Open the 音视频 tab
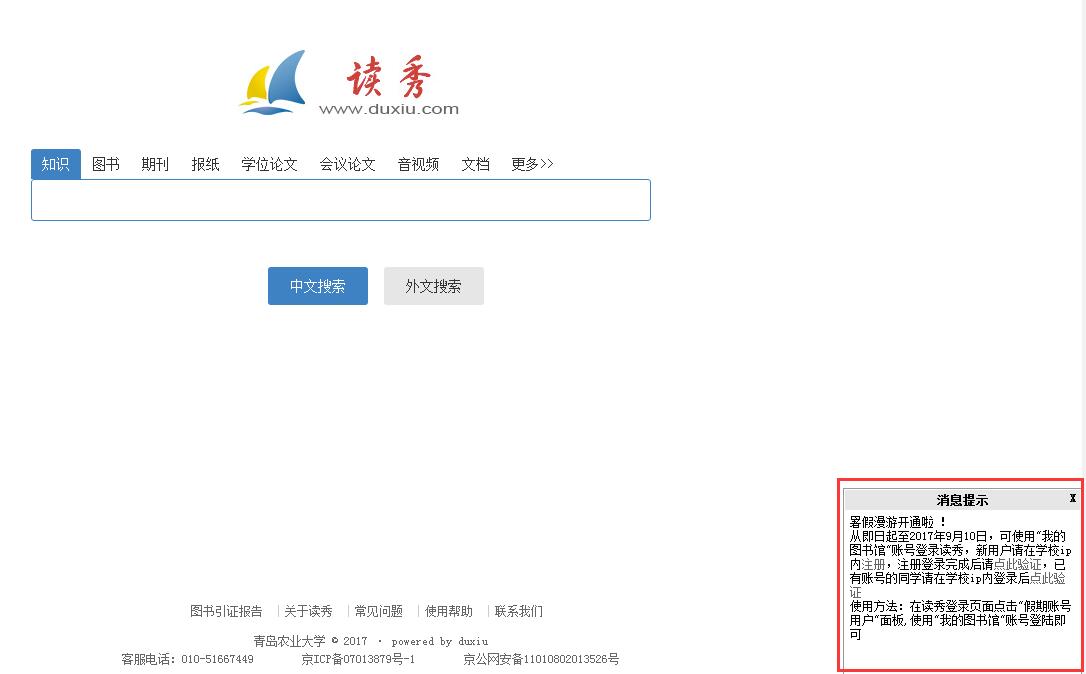The width and height of the screenshot is (1086, 674). 418,164
